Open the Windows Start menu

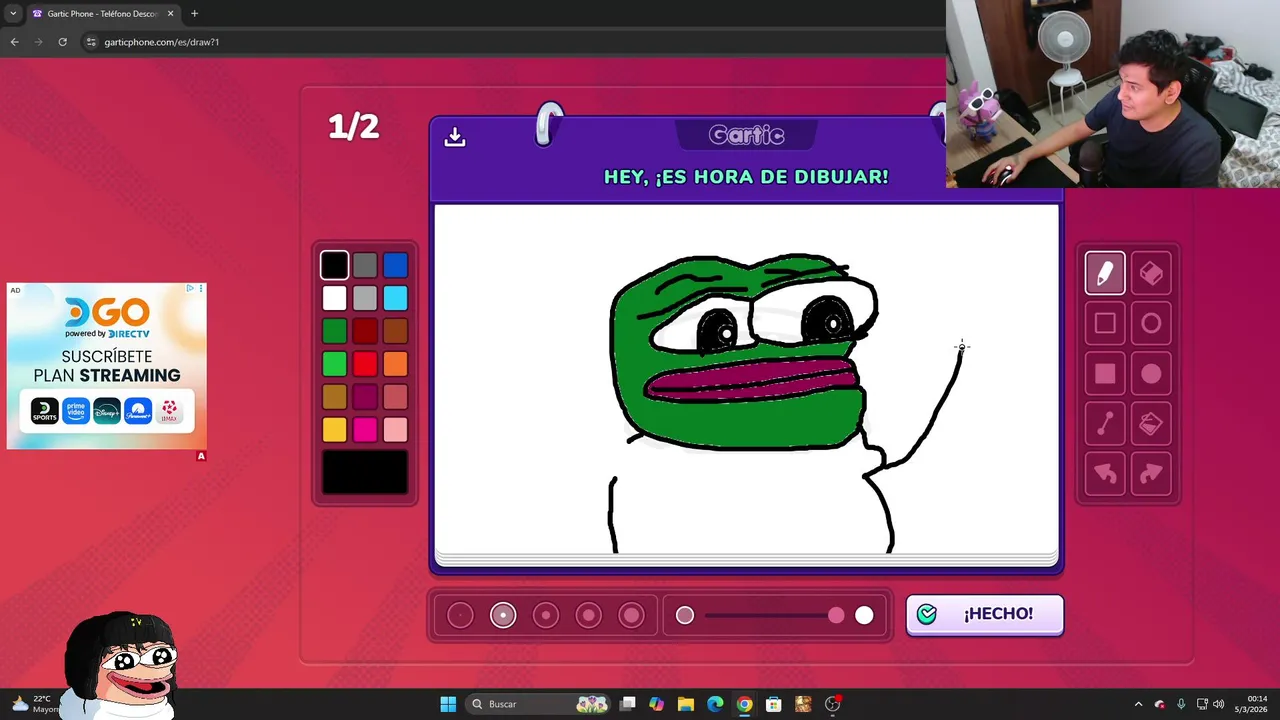(x=448, y=704)
